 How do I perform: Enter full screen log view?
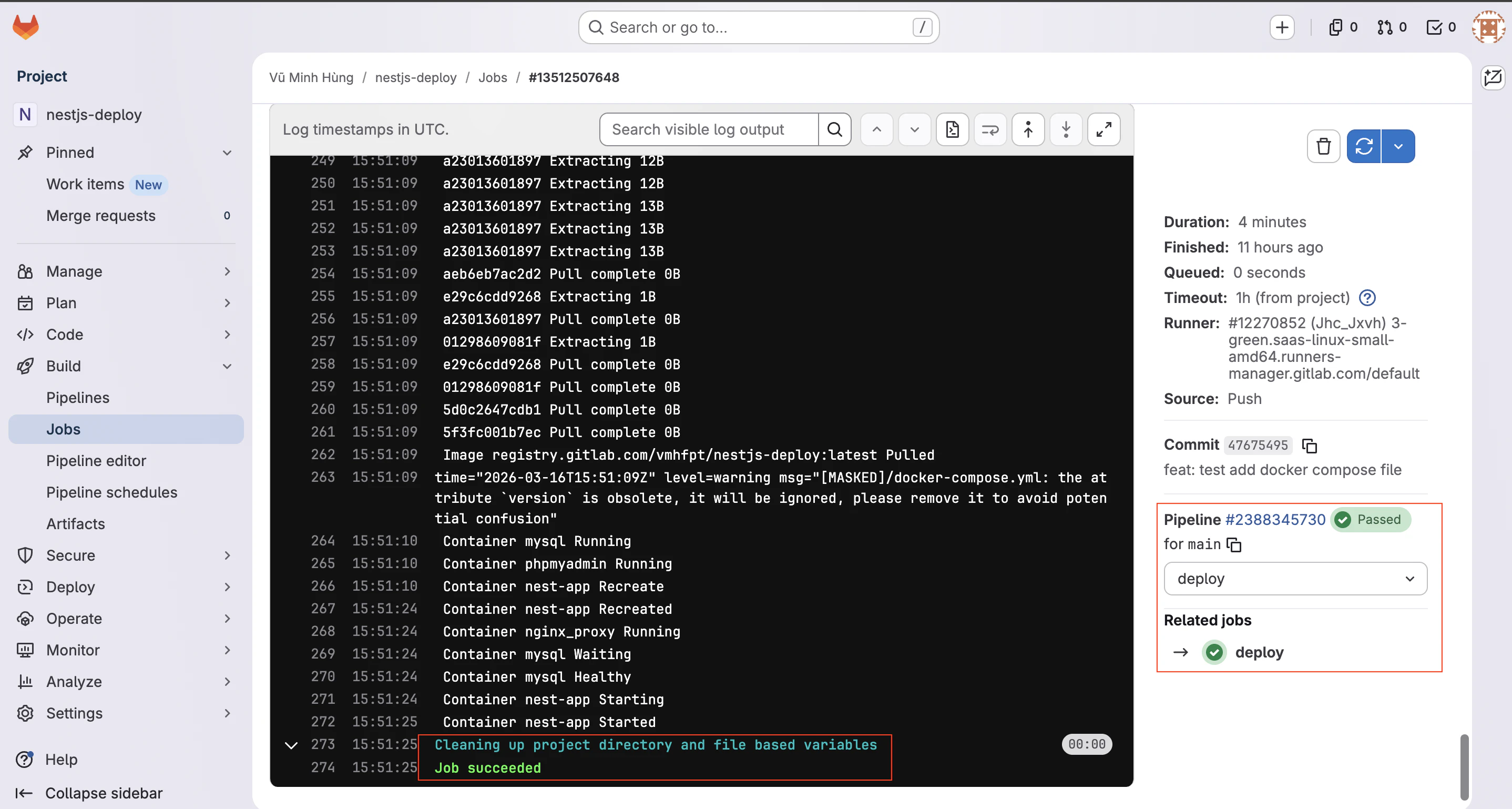(1104, 129)
